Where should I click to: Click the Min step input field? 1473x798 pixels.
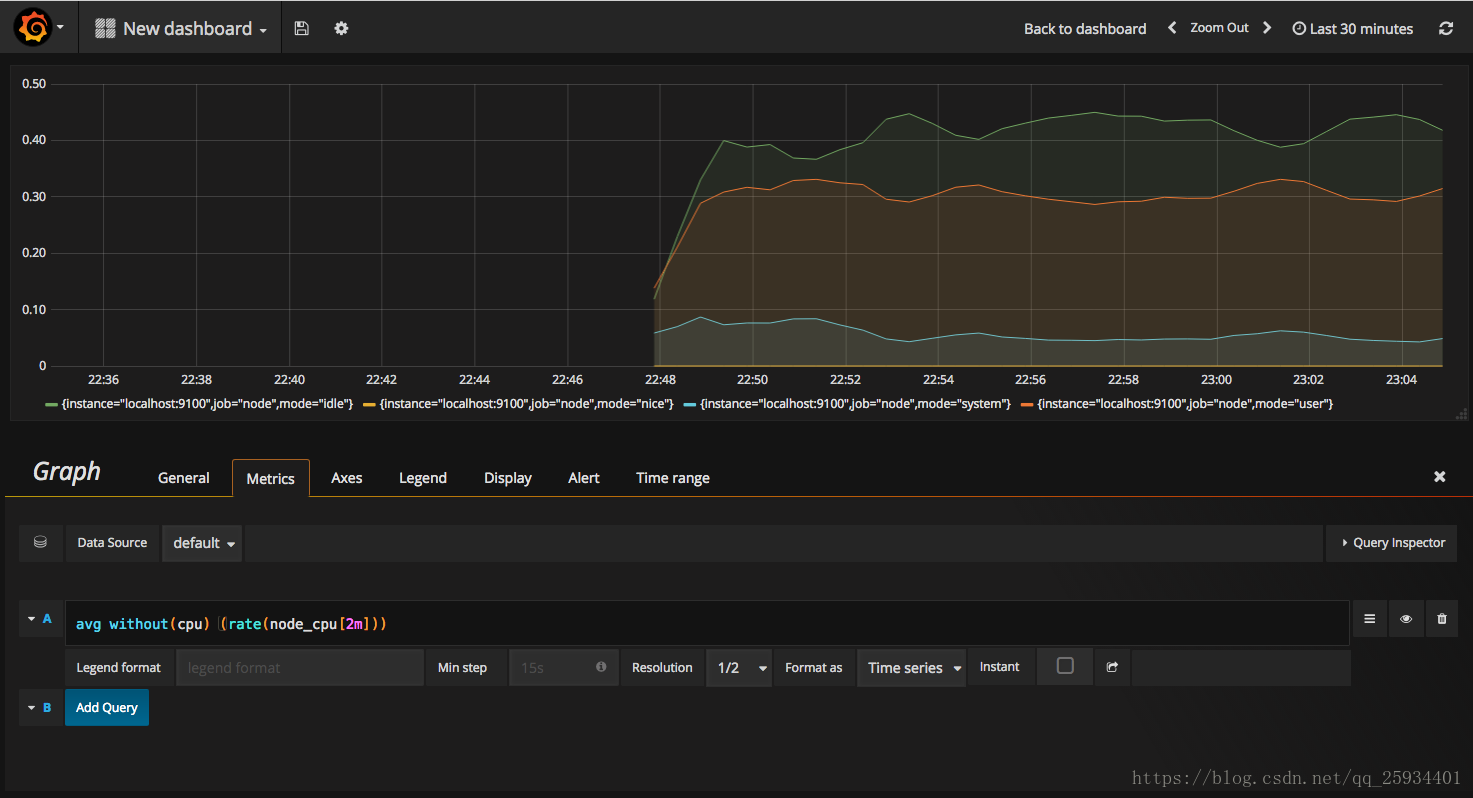564,667
